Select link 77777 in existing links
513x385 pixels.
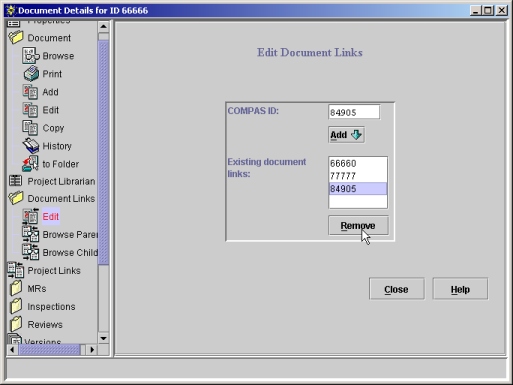358,176
